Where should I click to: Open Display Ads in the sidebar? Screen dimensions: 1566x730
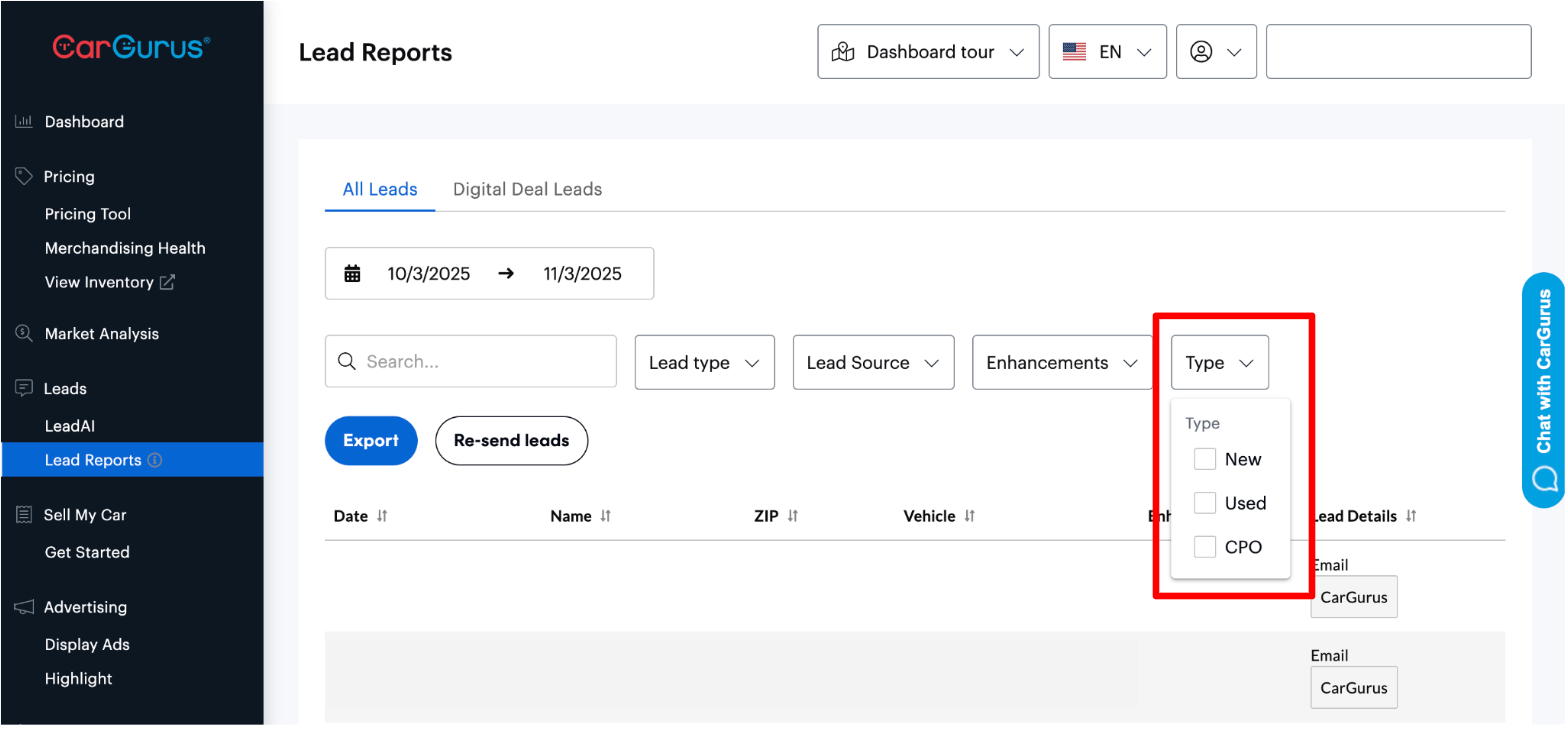click(x=87, y=645)
